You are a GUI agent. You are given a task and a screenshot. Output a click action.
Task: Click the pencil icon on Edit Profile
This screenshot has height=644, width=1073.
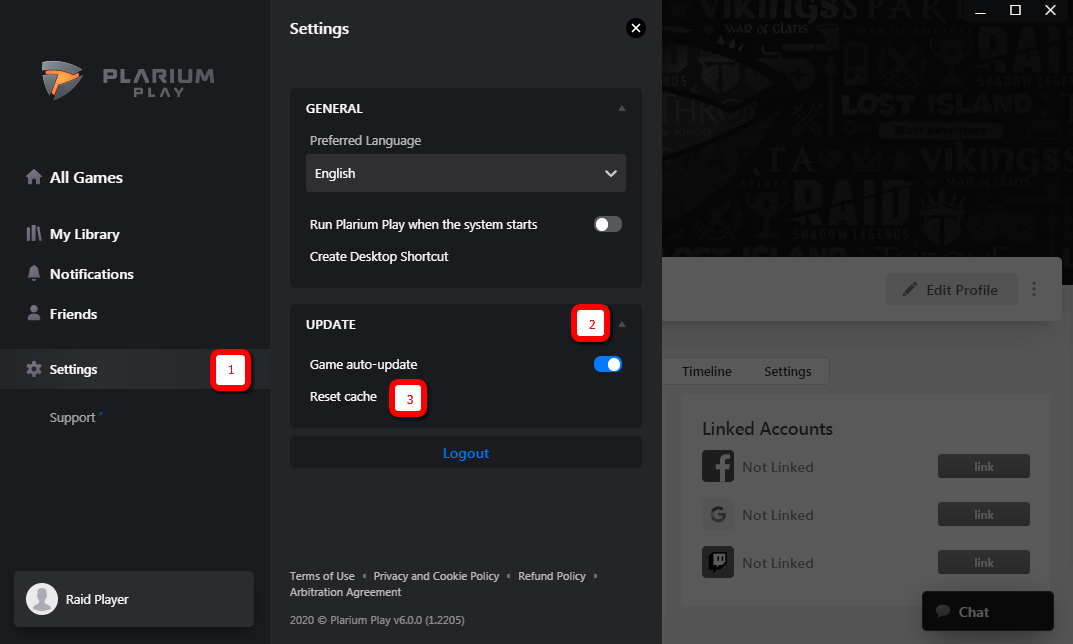point(909,289)
